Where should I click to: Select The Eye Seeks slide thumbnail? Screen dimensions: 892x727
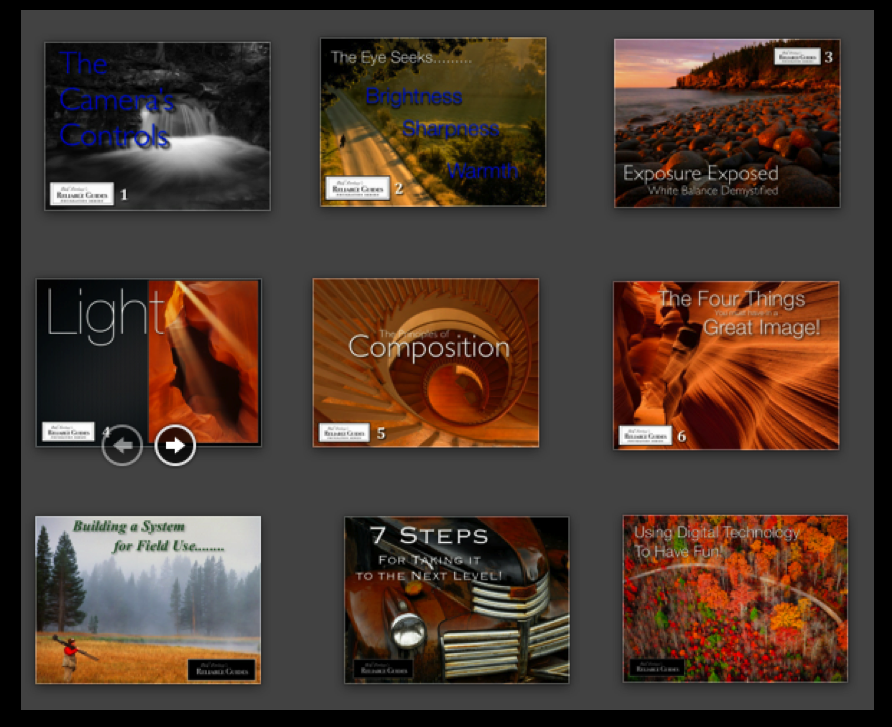(433, 121)
